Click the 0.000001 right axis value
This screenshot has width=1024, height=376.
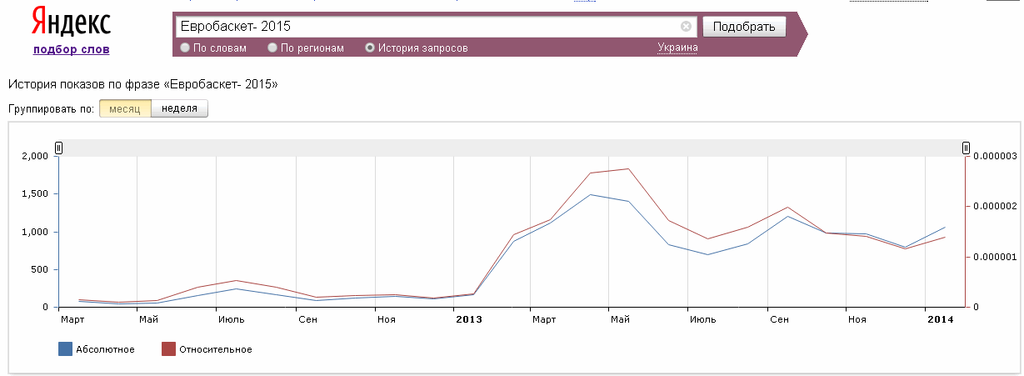(994, 257)
